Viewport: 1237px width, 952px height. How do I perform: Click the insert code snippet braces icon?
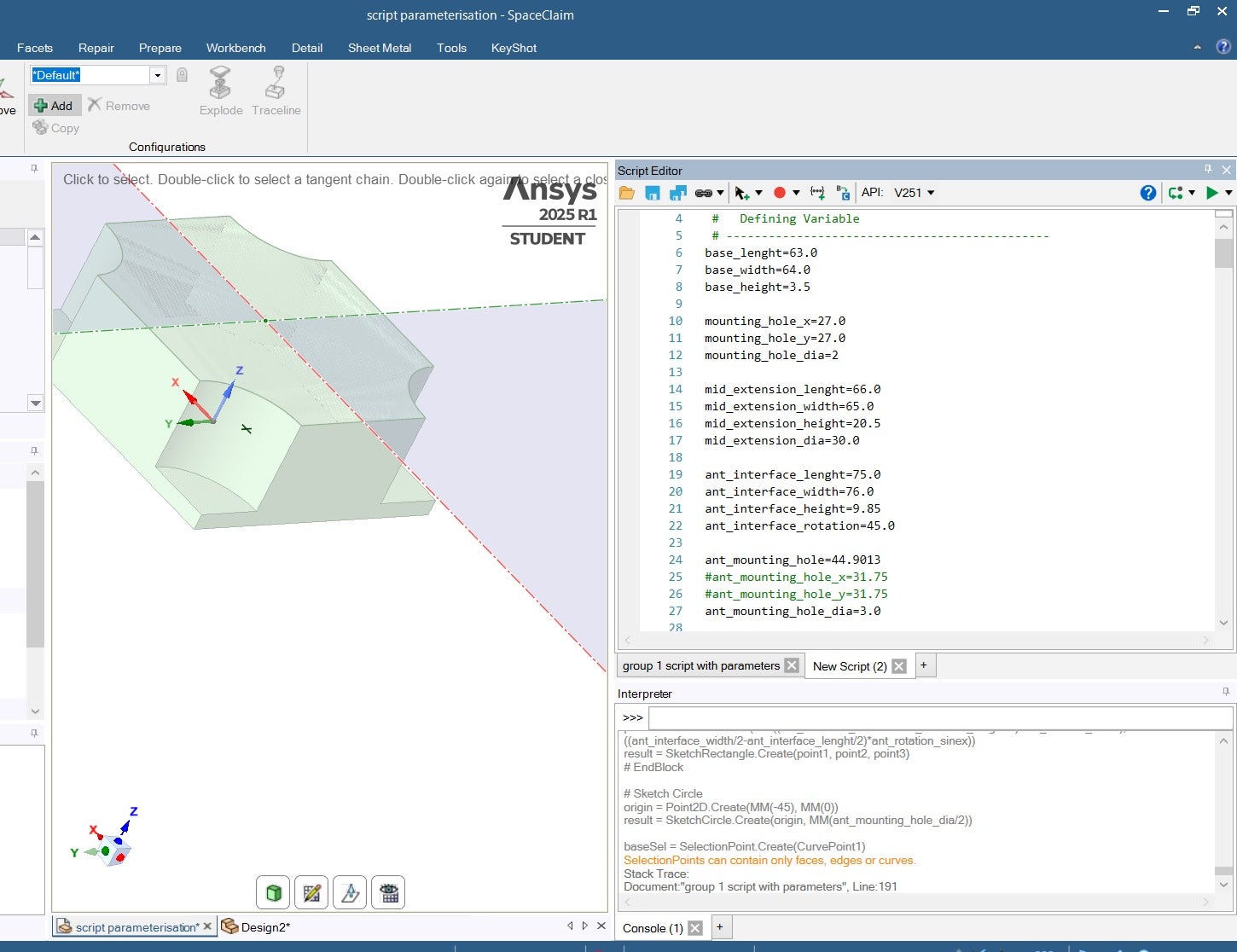(x=817, y=193)
